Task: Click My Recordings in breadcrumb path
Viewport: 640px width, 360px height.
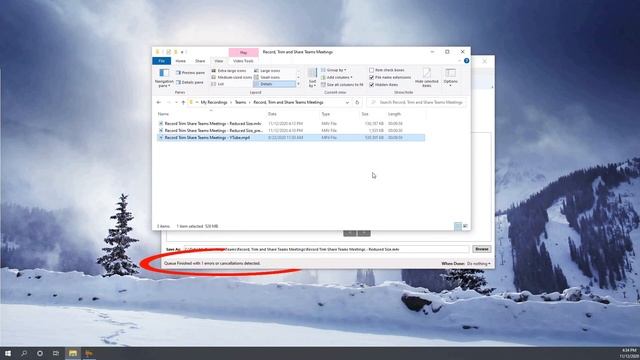Action: tap(214, 102)
